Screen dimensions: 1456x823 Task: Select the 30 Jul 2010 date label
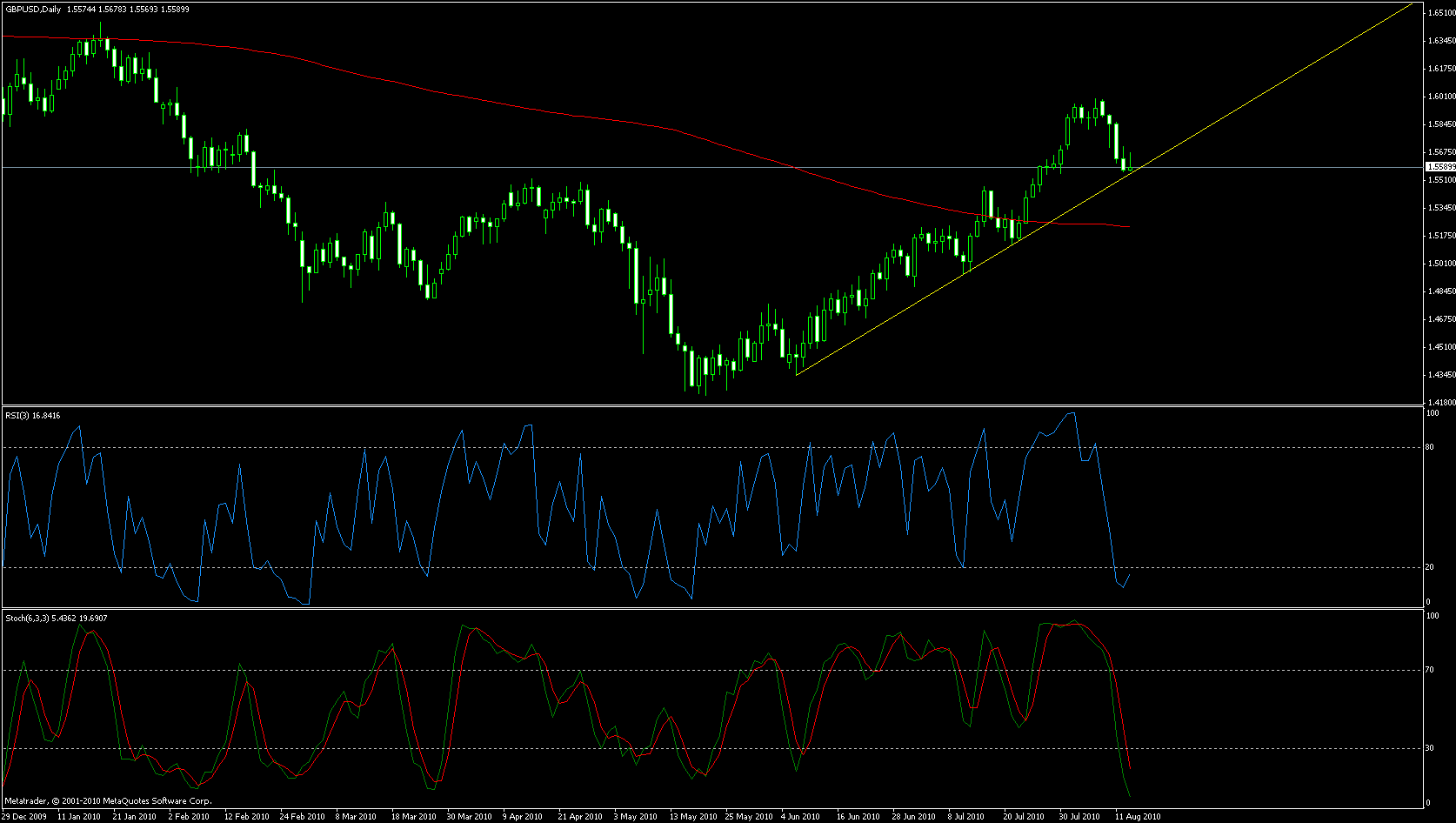coord(1079,816)
